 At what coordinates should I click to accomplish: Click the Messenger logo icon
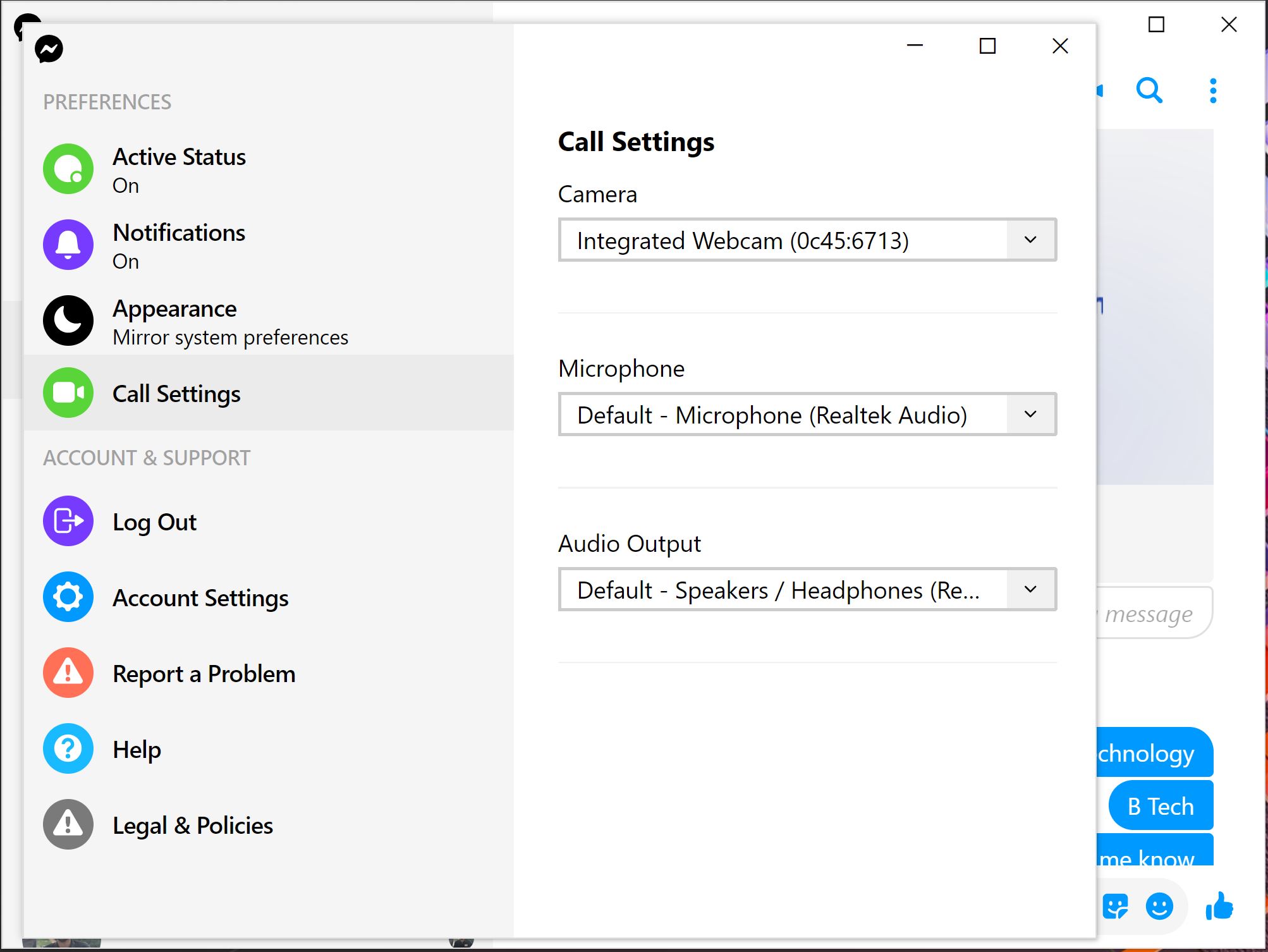(x=48, y=48)
